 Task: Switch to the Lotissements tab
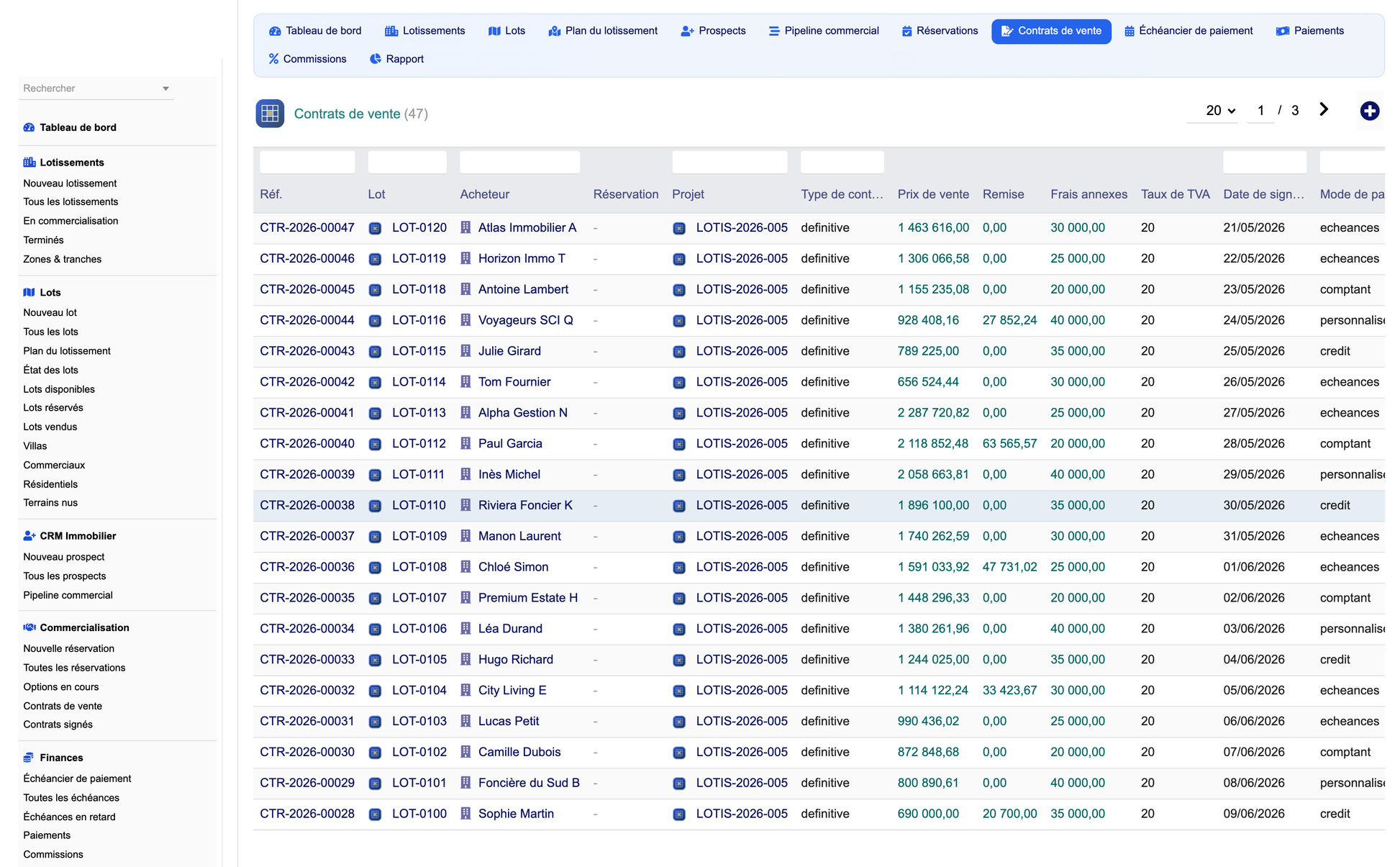pyautogui.click(x=425, y=31)
